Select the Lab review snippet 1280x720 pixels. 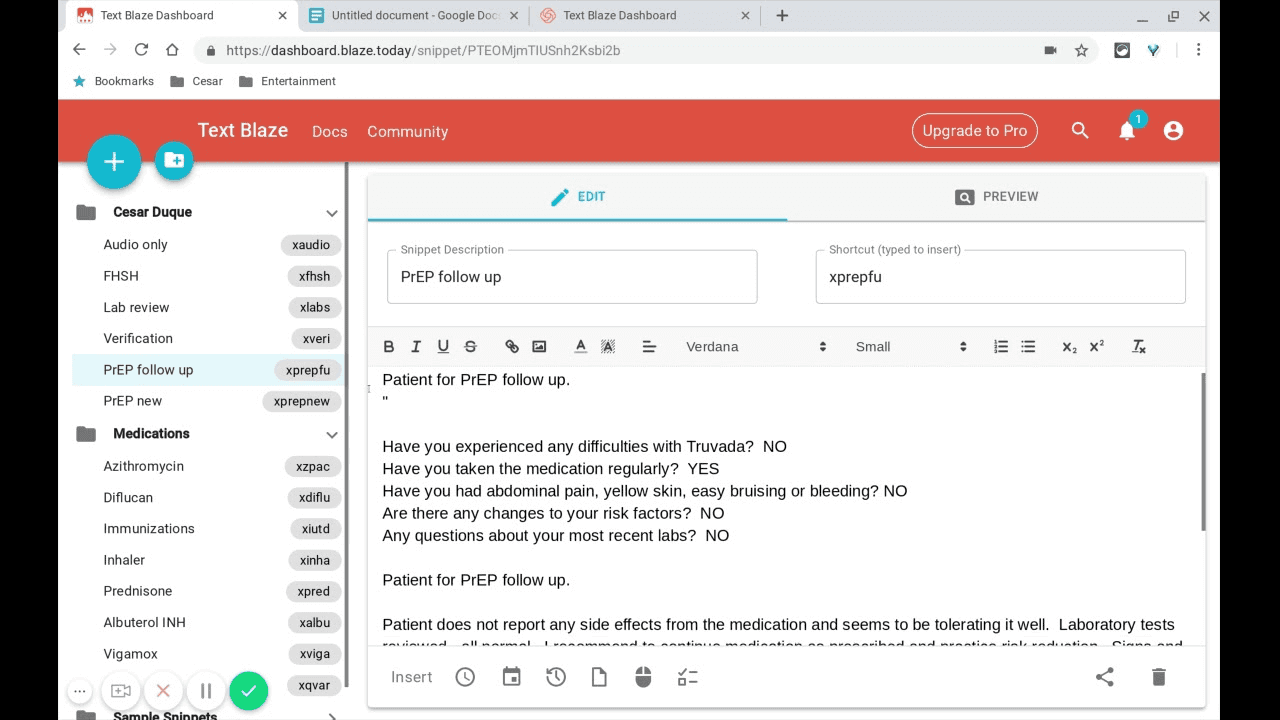pyautogui.click(x=208, y=307)
